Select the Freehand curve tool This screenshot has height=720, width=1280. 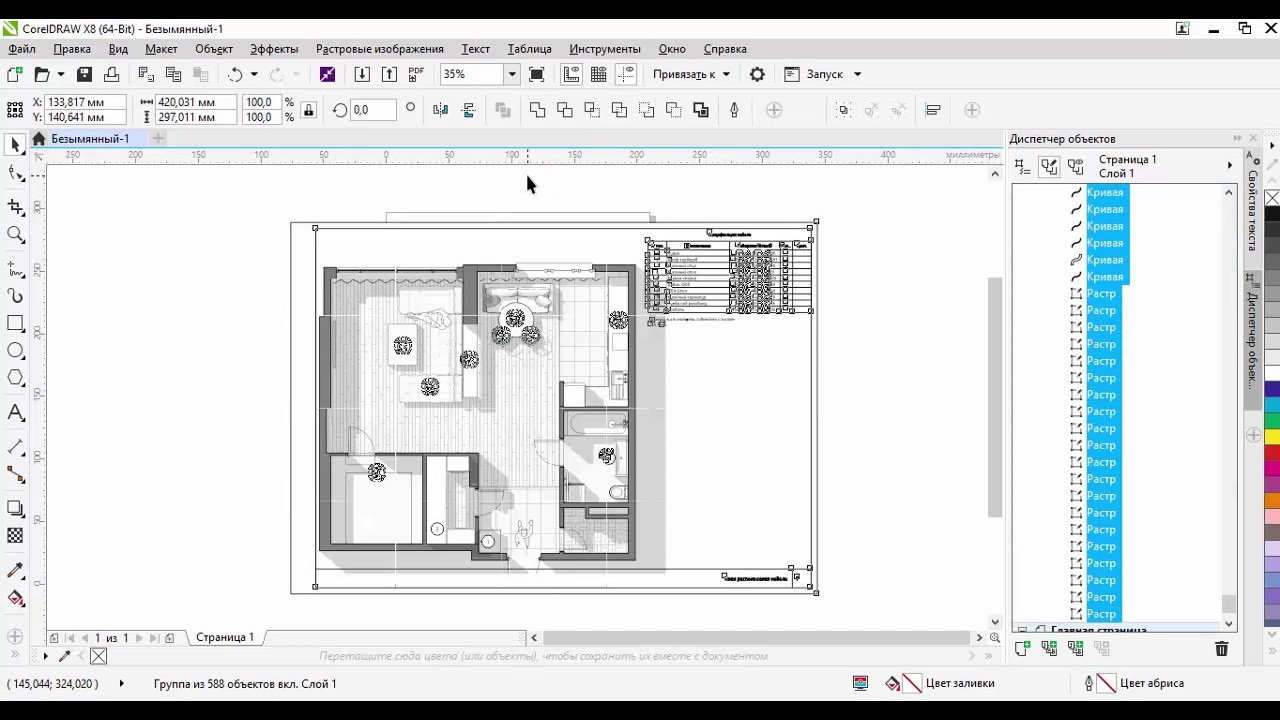coord(15,268)
